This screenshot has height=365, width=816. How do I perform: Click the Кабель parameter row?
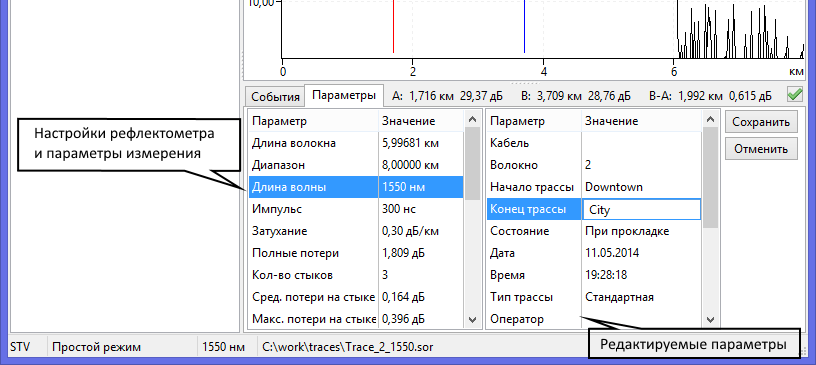click(594, 143)
